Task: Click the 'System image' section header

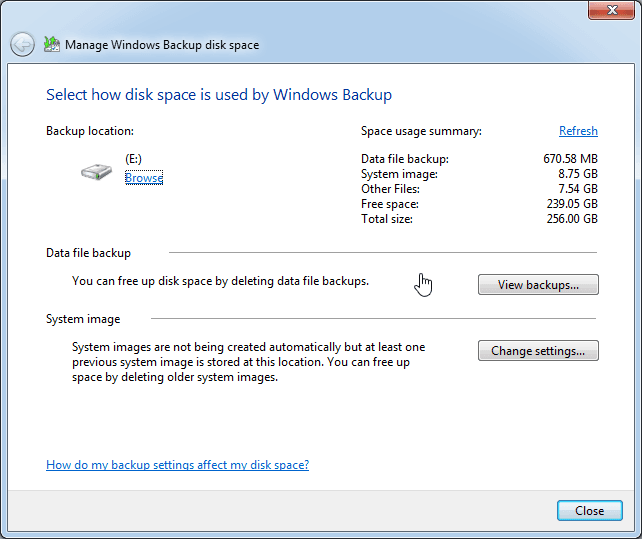Action: pyautogui.click(x=83, y=319)
